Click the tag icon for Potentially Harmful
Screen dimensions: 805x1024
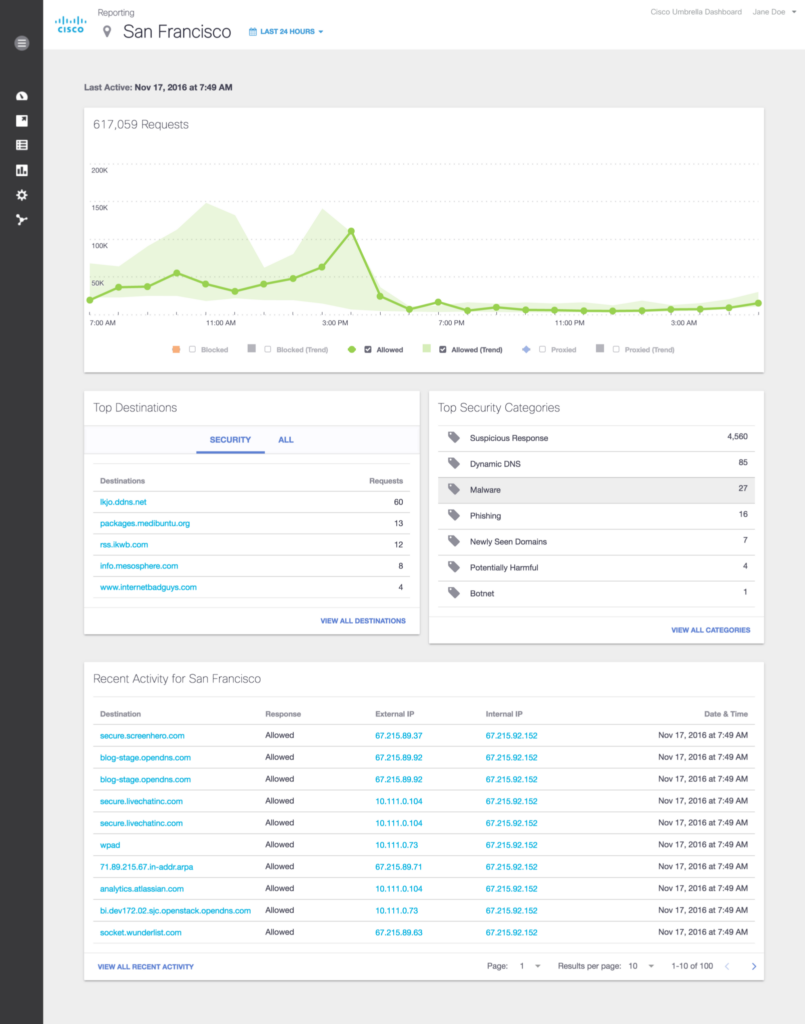[454, 567]
